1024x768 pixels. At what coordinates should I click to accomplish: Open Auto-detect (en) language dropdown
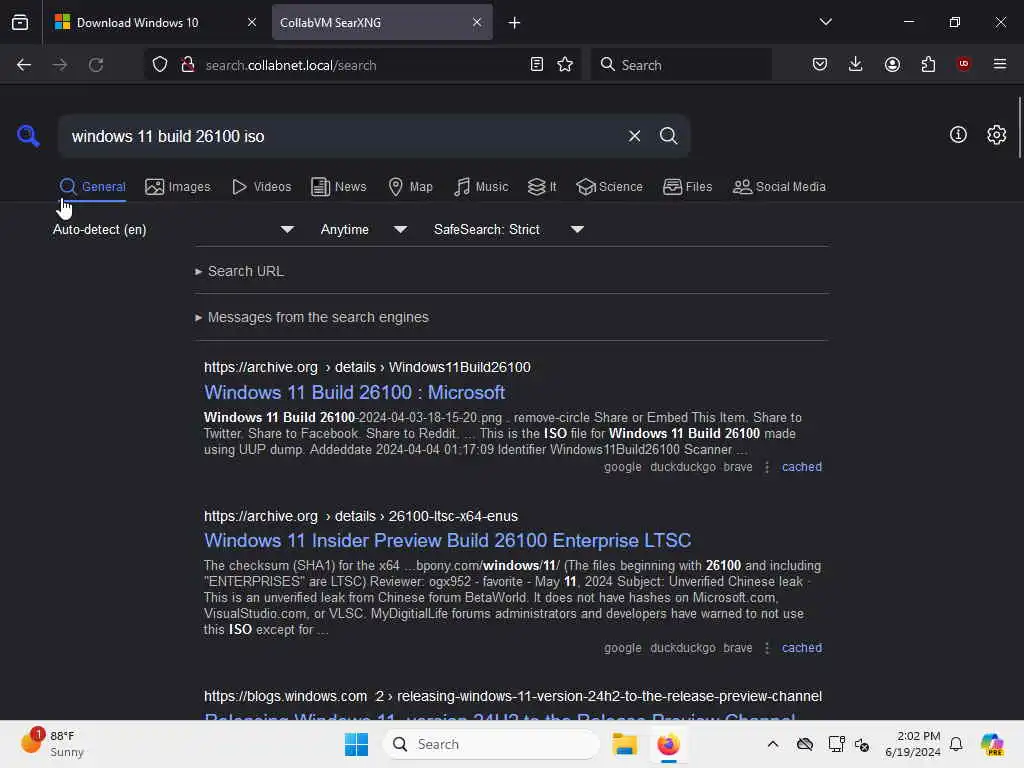(173, 229)
